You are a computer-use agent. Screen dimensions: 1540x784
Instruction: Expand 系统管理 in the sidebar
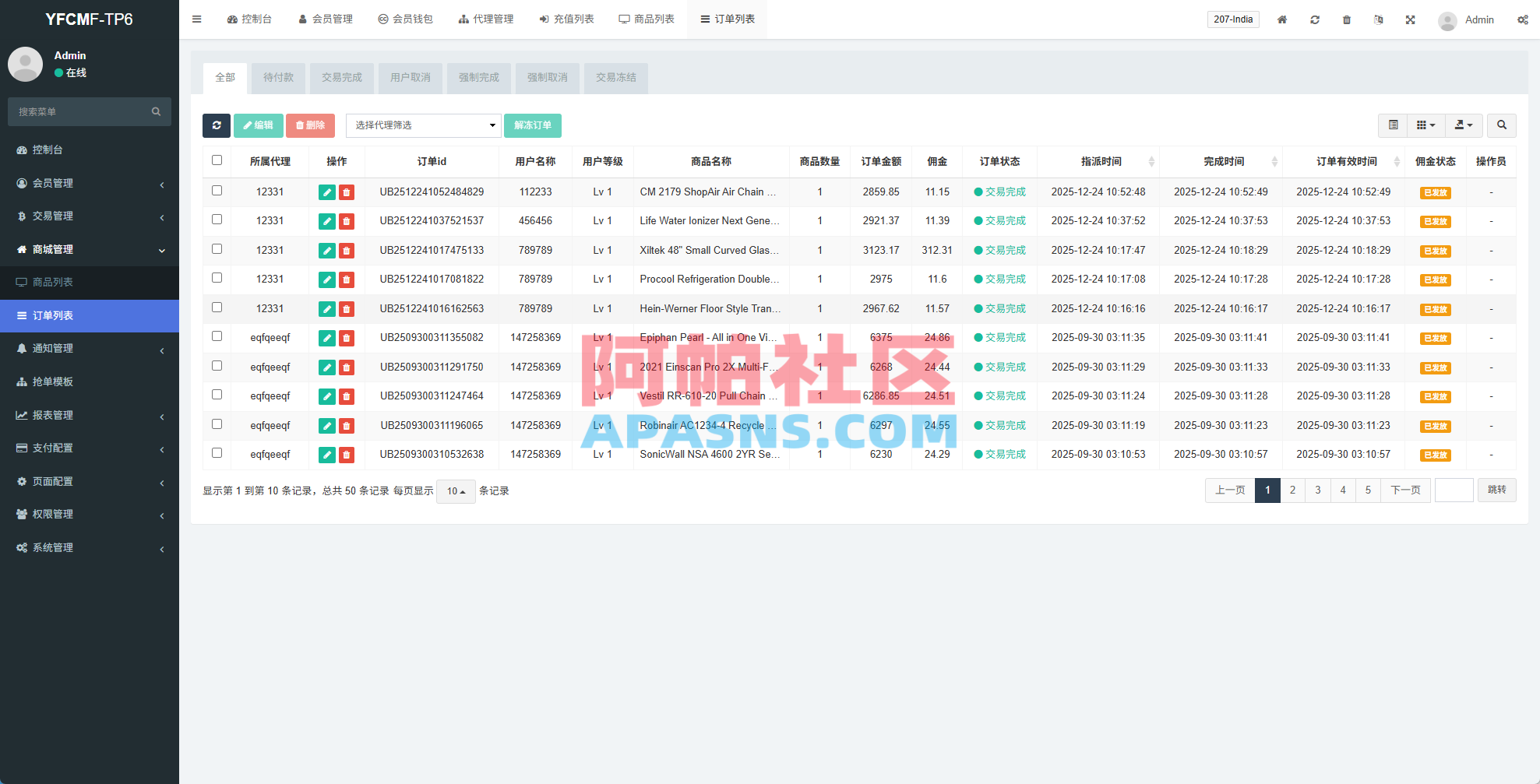point(90,548)
